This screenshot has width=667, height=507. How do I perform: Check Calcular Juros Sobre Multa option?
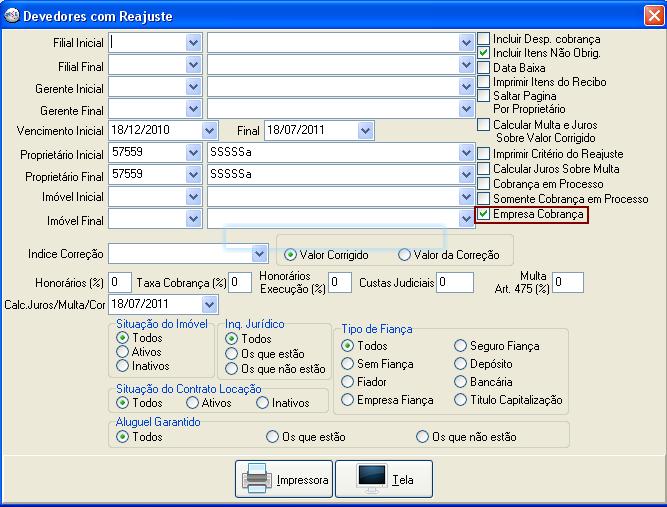coord(483,169)
